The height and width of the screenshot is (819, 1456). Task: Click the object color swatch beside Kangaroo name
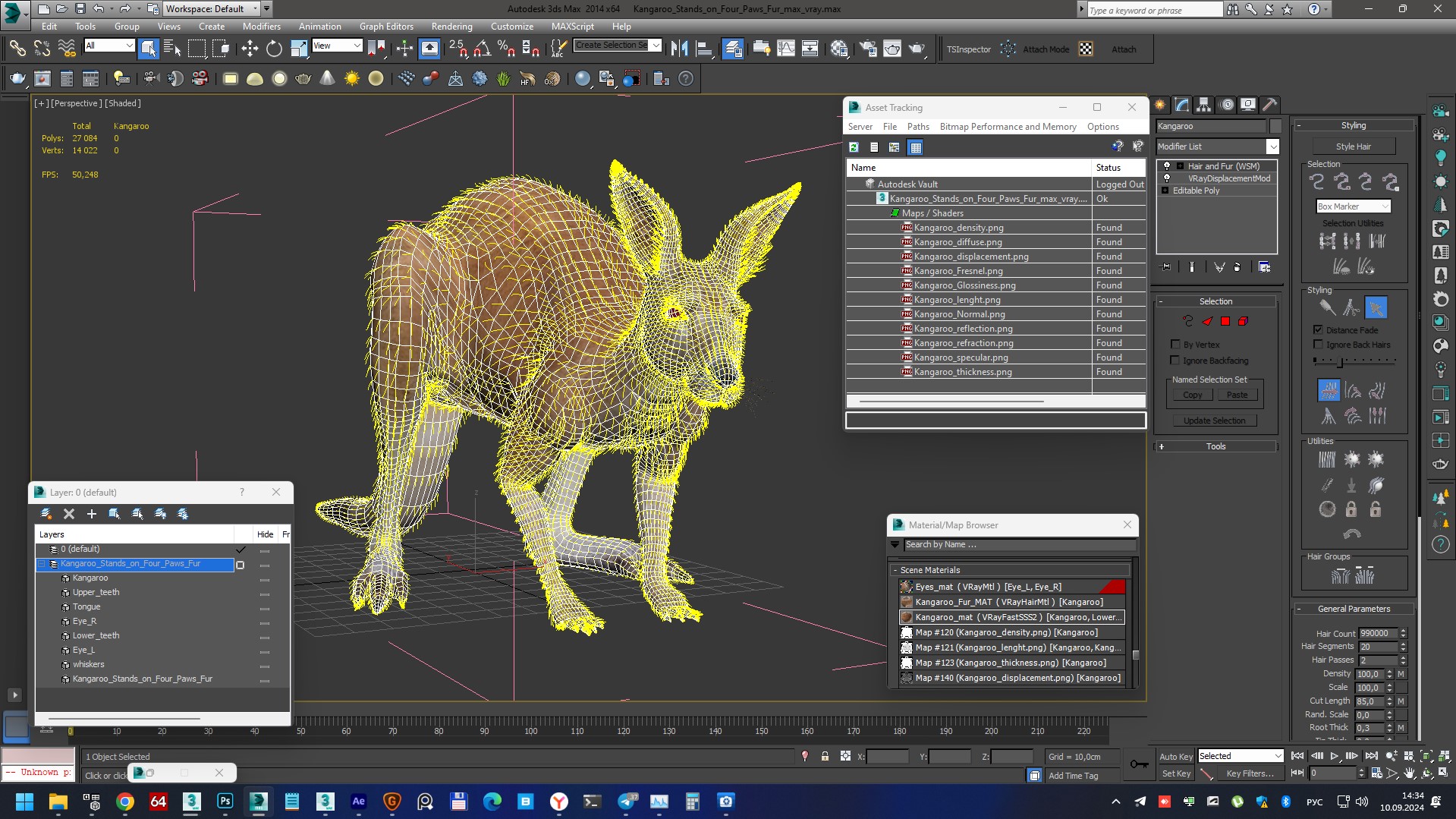tap(1275, 126)
